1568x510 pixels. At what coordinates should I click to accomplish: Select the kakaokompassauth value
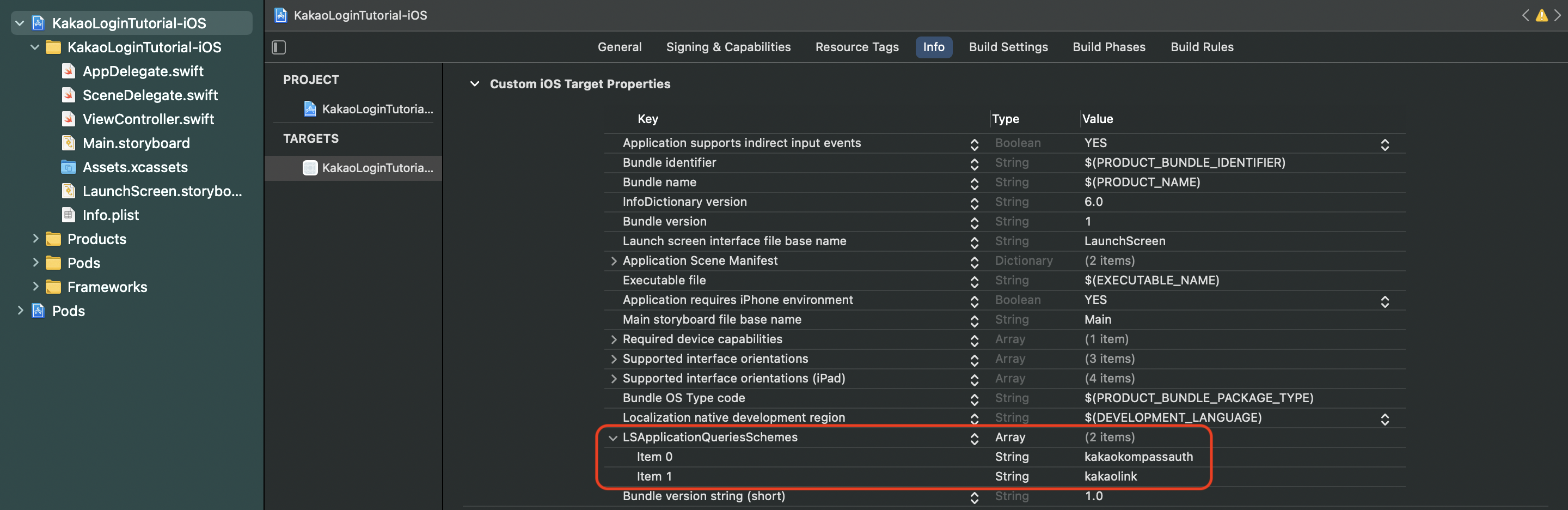tap(1138, 457)
